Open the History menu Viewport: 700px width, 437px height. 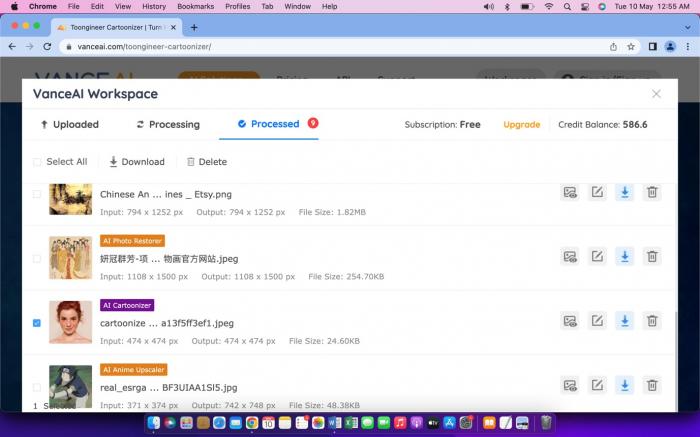point(154,7)
